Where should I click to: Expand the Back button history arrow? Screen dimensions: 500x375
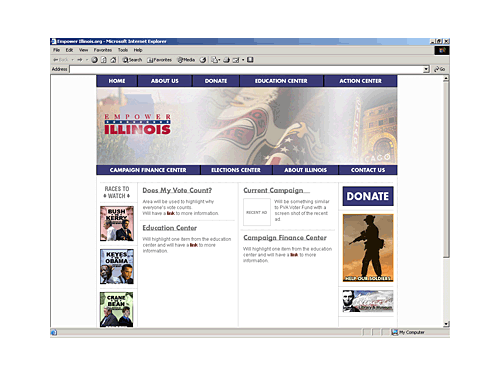click(x=72, y=60)
